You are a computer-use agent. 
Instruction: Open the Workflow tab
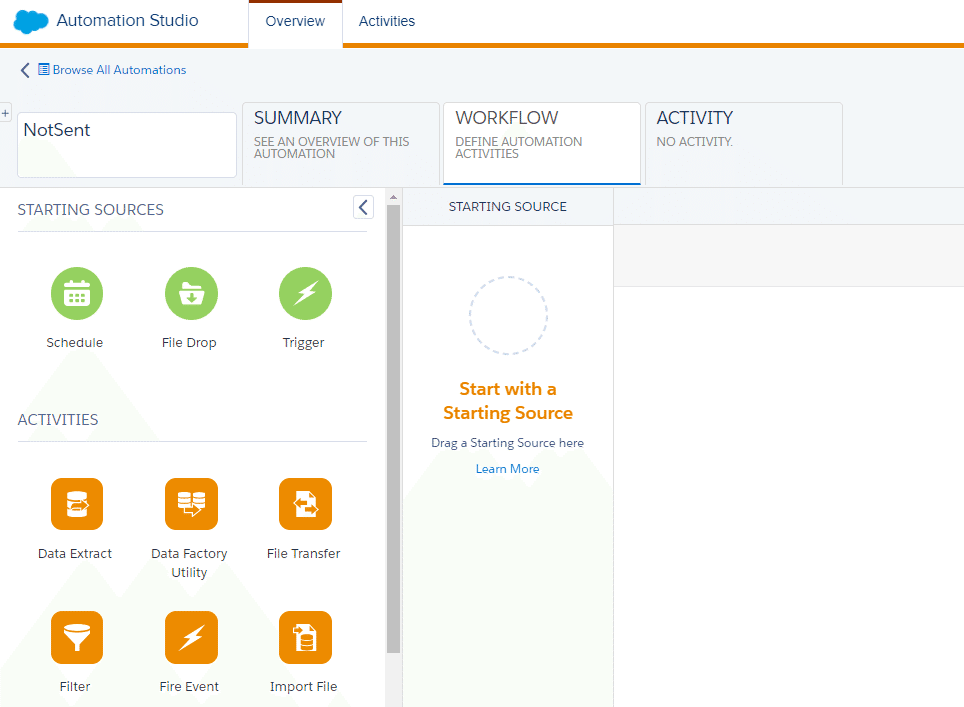point(542,143)
